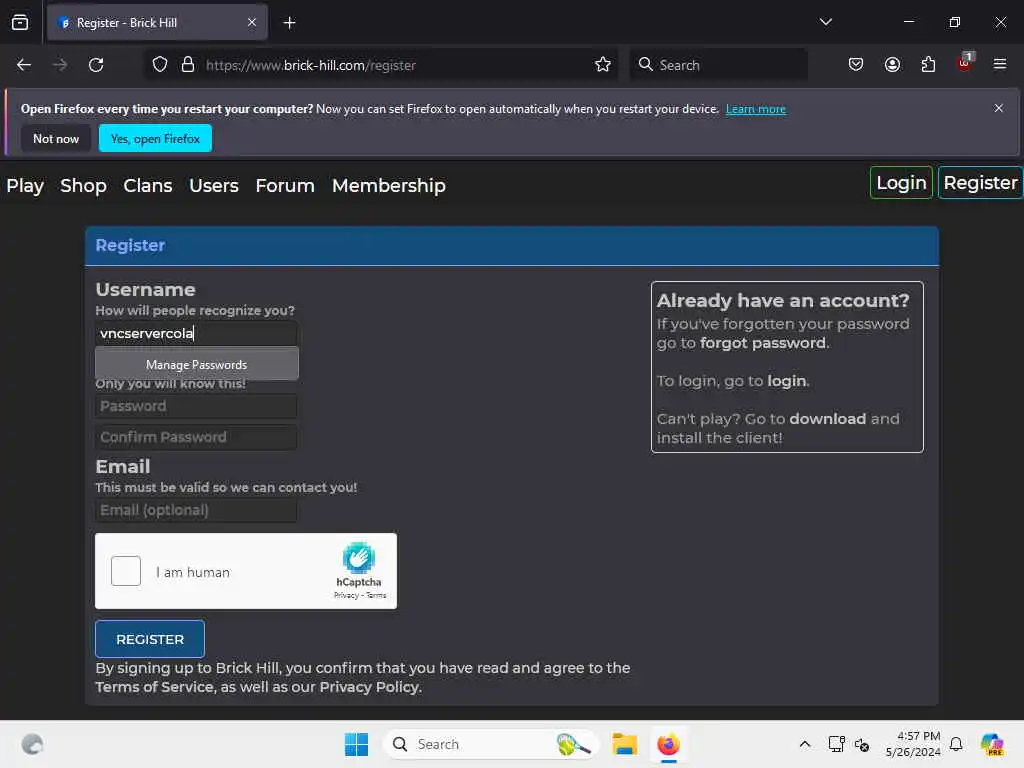
Task: Open Firefox View (recent browsing) icon
Action: pyautogui.click(x=20, y=22)
